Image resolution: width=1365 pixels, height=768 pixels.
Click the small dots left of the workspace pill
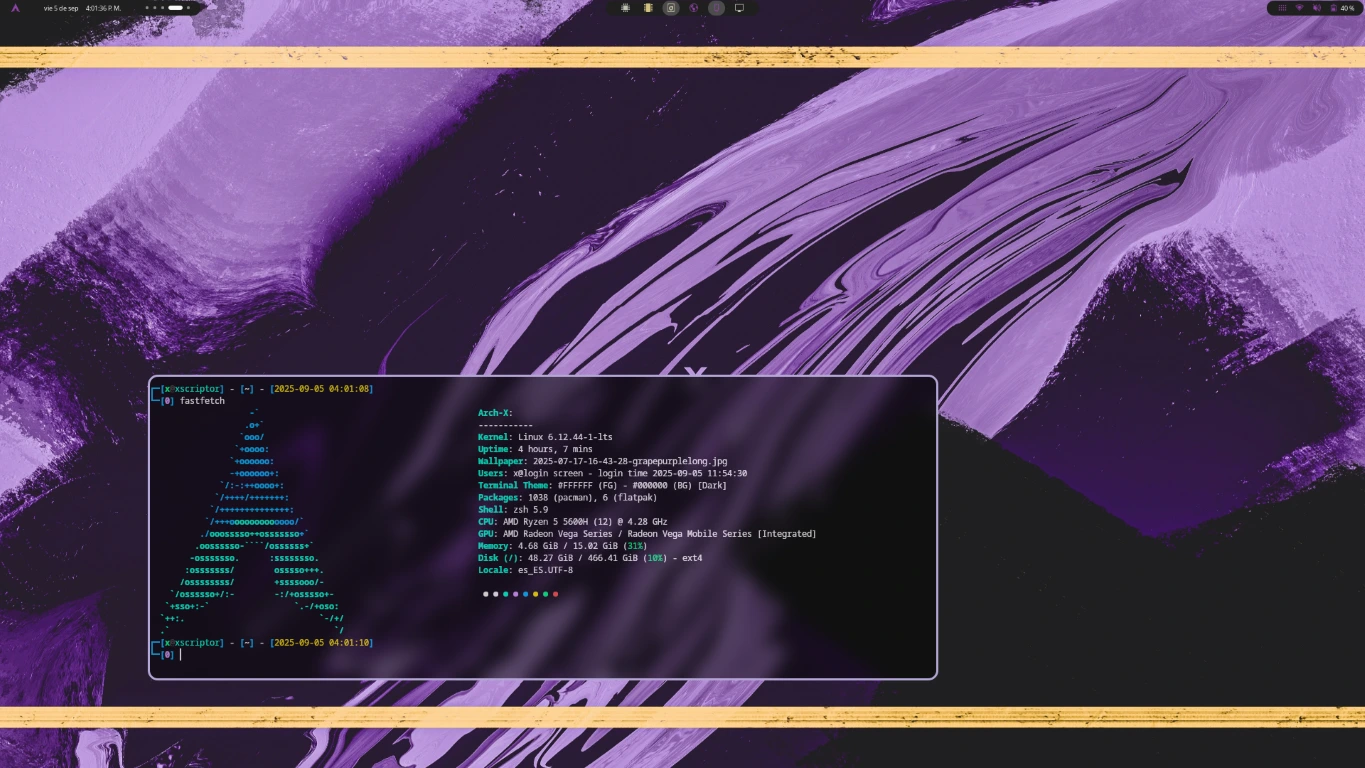(155, 7)
